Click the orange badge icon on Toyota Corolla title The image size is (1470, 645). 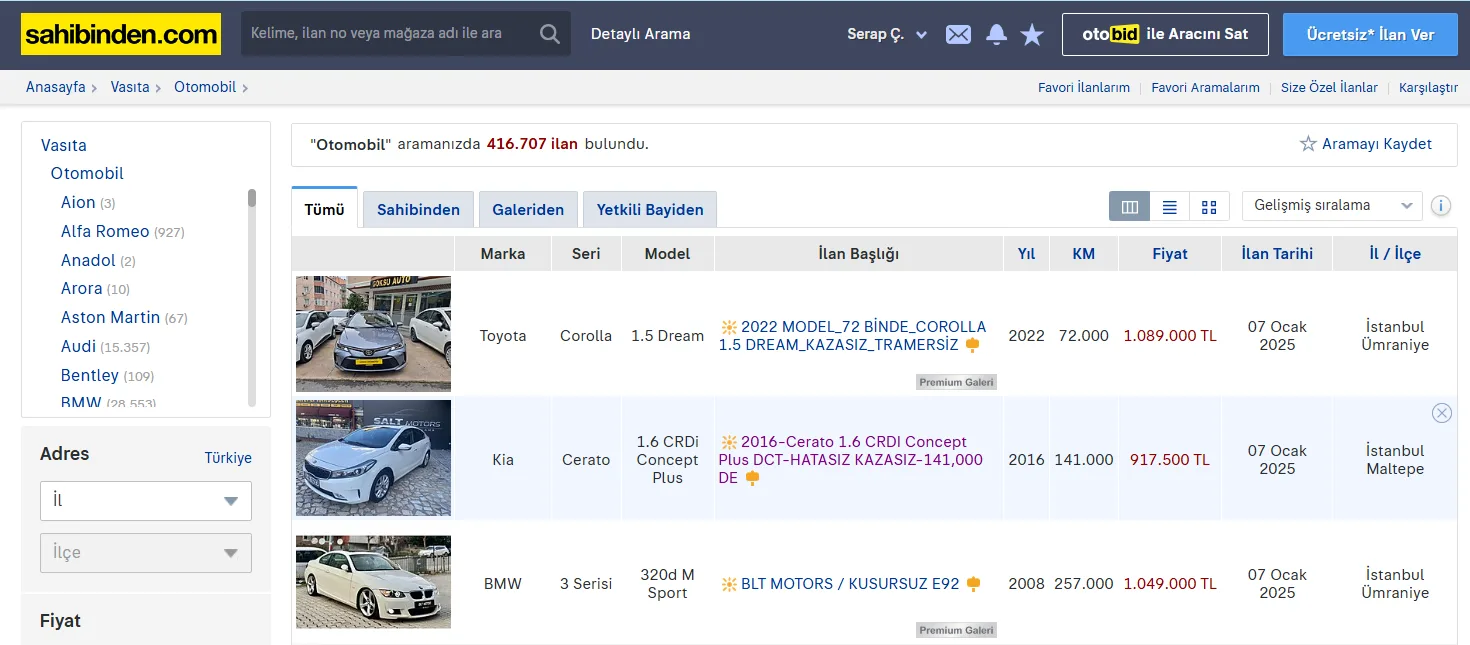click(x=971, y=345)
